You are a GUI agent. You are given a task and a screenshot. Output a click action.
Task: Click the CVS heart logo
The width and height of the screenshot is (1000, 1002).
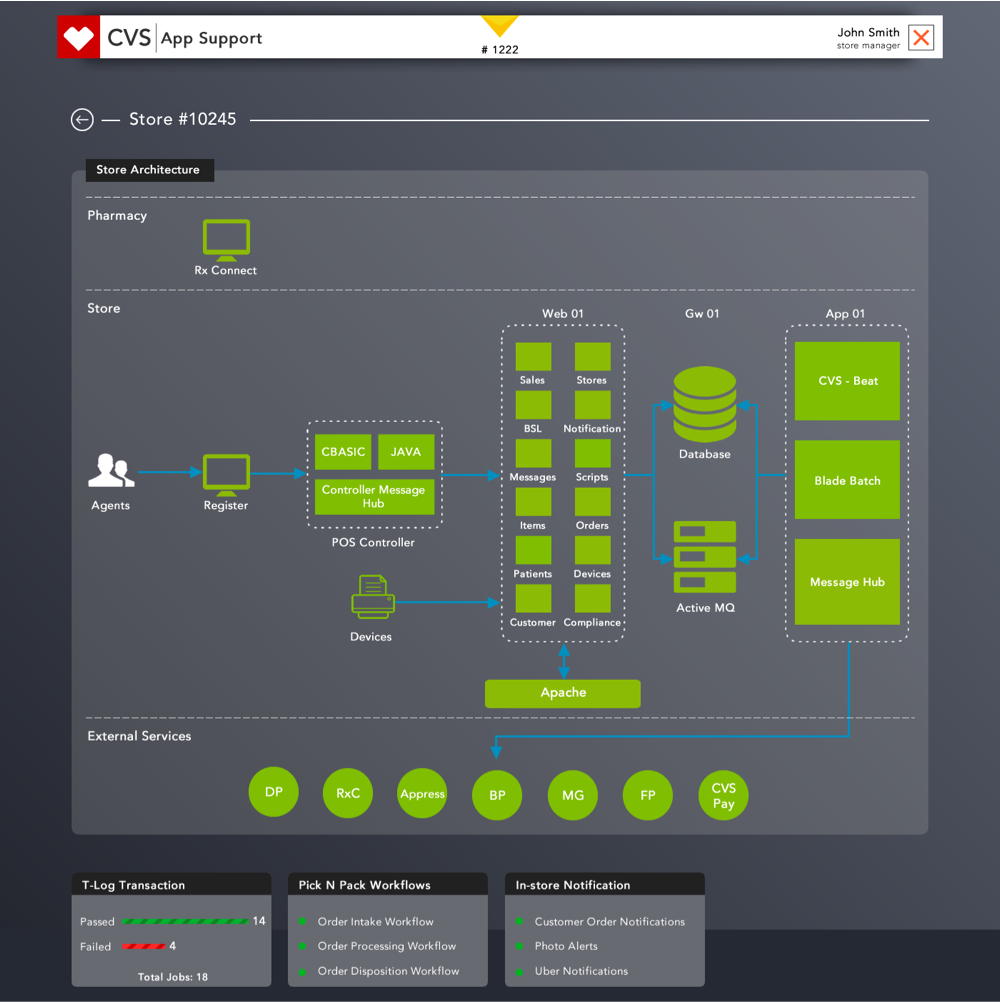[x=78, y=39]
